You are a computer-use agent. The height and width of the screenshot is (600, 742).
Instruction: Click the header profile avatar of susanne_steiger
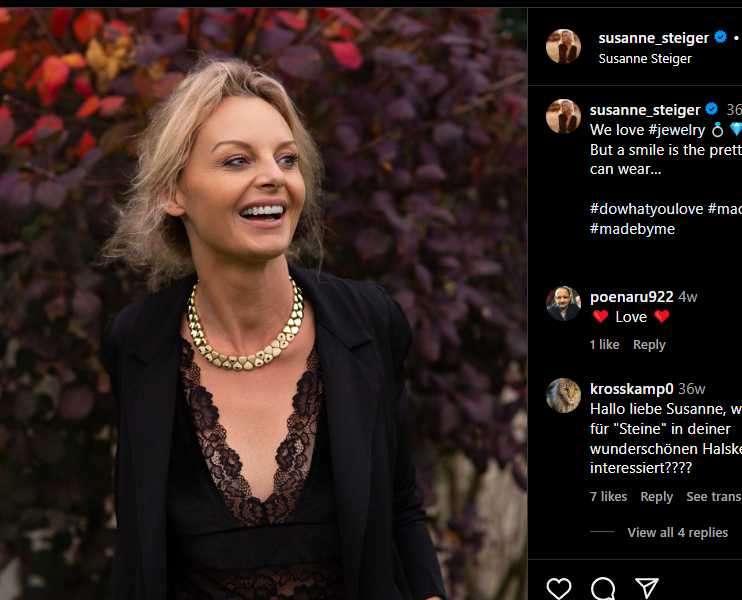click(x=563, y=46)
